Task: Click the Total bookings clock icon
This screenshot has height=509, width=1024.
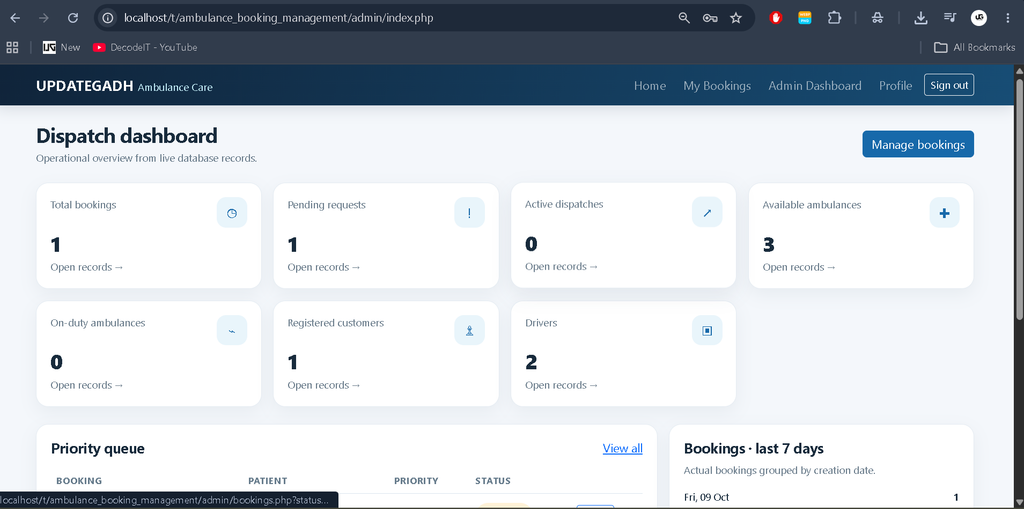Action: click(x=232, y=212)
